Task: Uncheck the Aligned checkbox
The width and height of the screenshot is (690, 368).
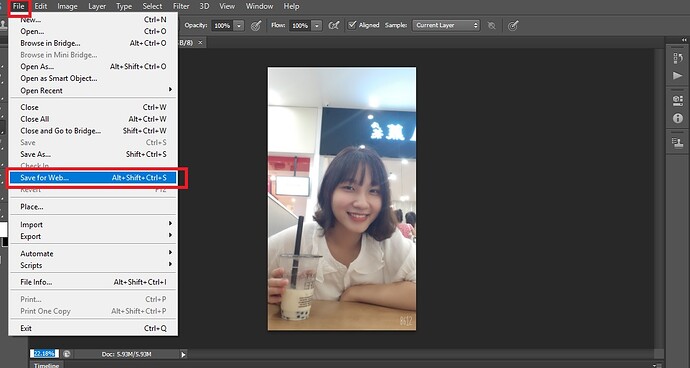Action: pos(352,25)
